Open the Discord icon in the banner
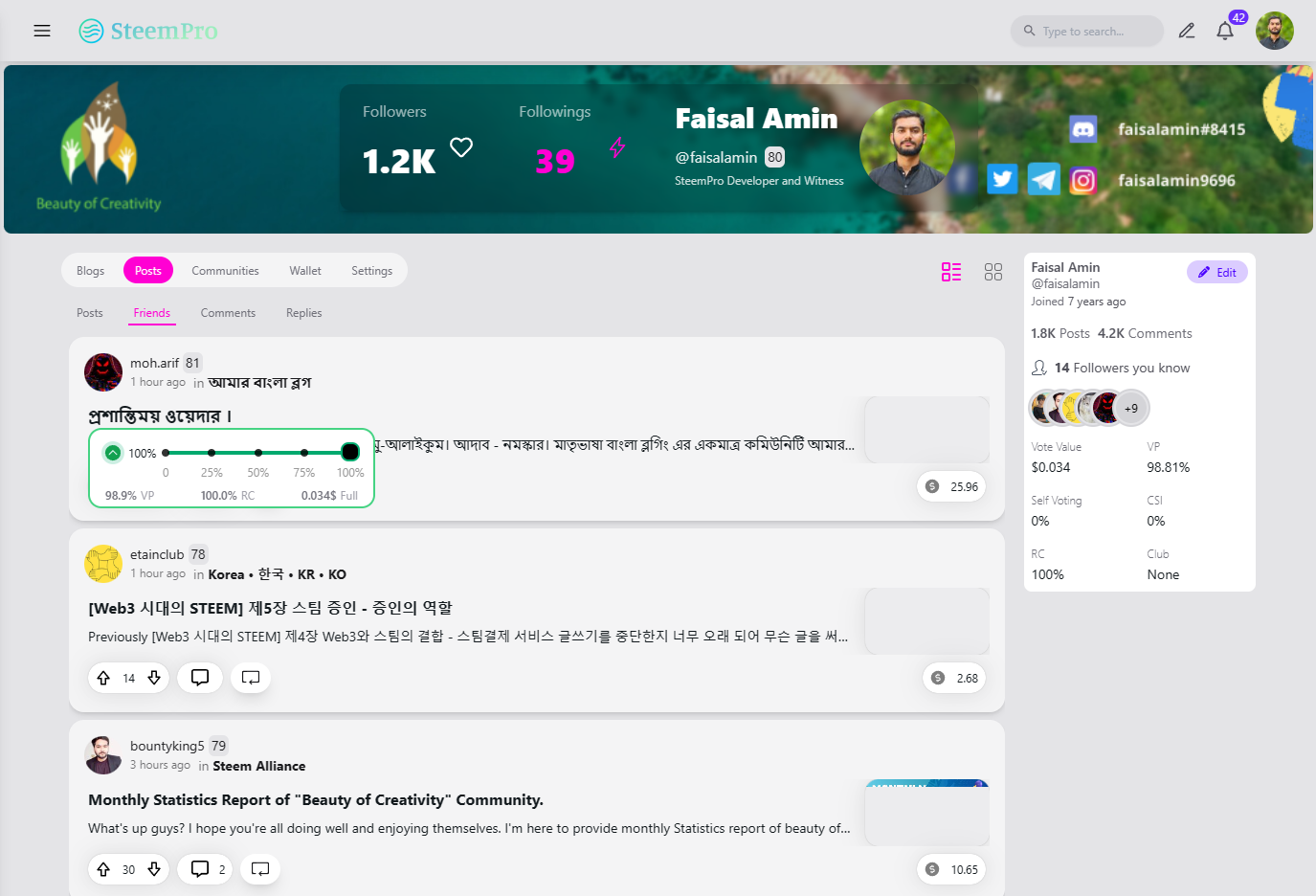The image size is (1316, 896). tap(1082, 128)
